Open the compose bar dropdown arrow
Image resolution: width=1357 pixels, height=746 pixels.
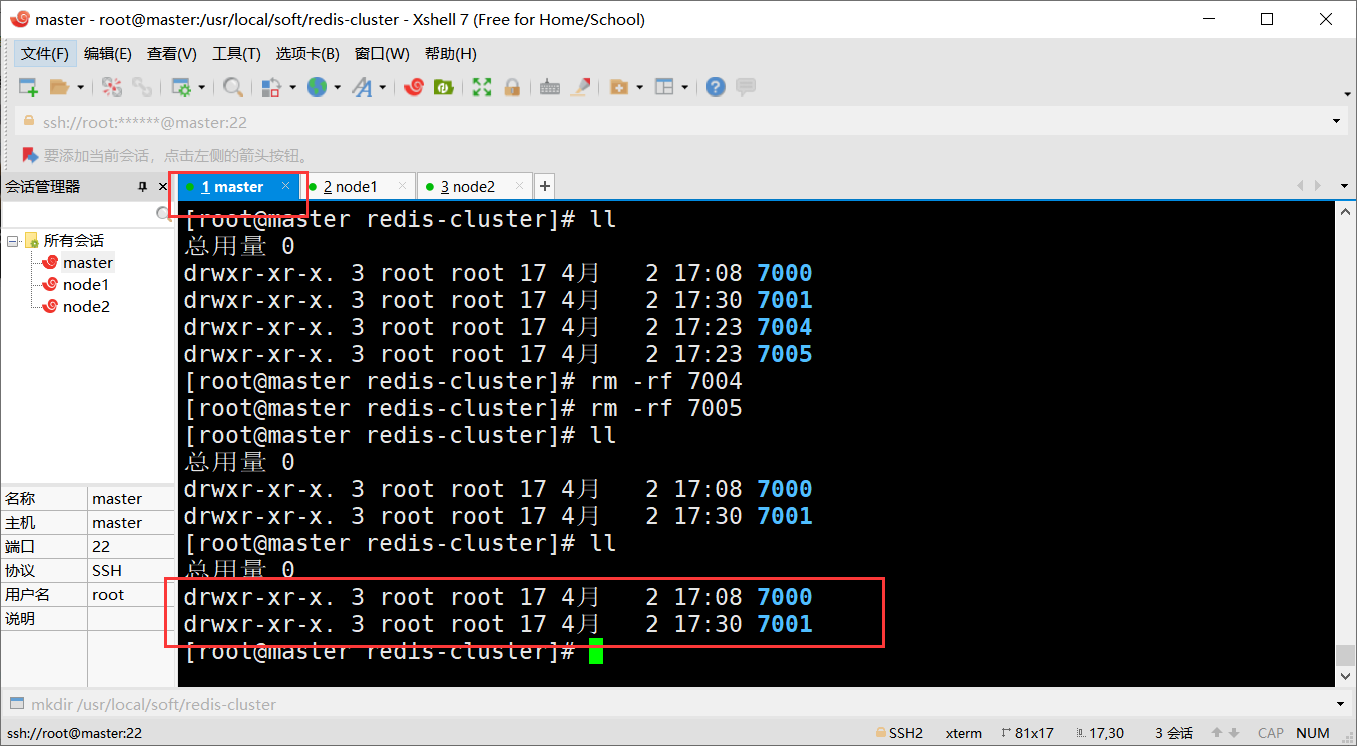click(1343, 704)
